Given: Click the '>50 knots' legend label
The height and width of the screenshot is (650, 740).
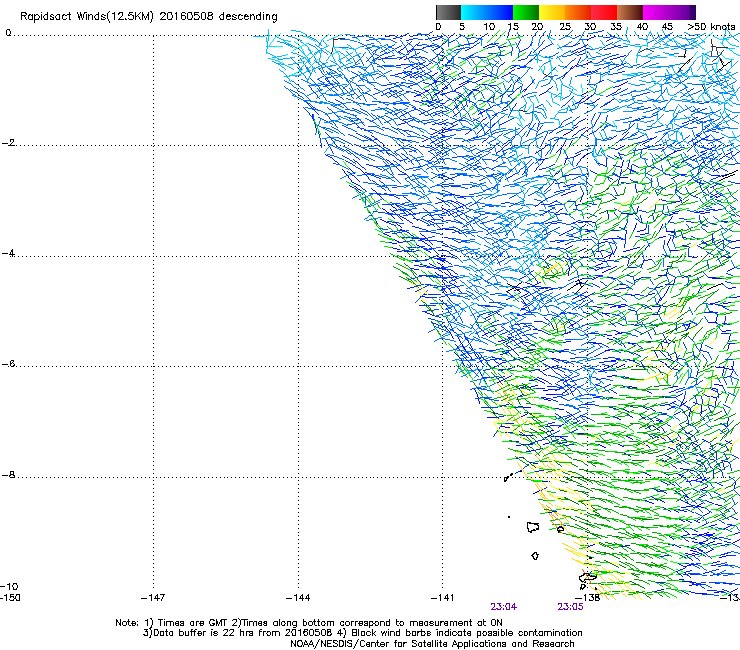Looking at the screenshot, I should point(711,27).
